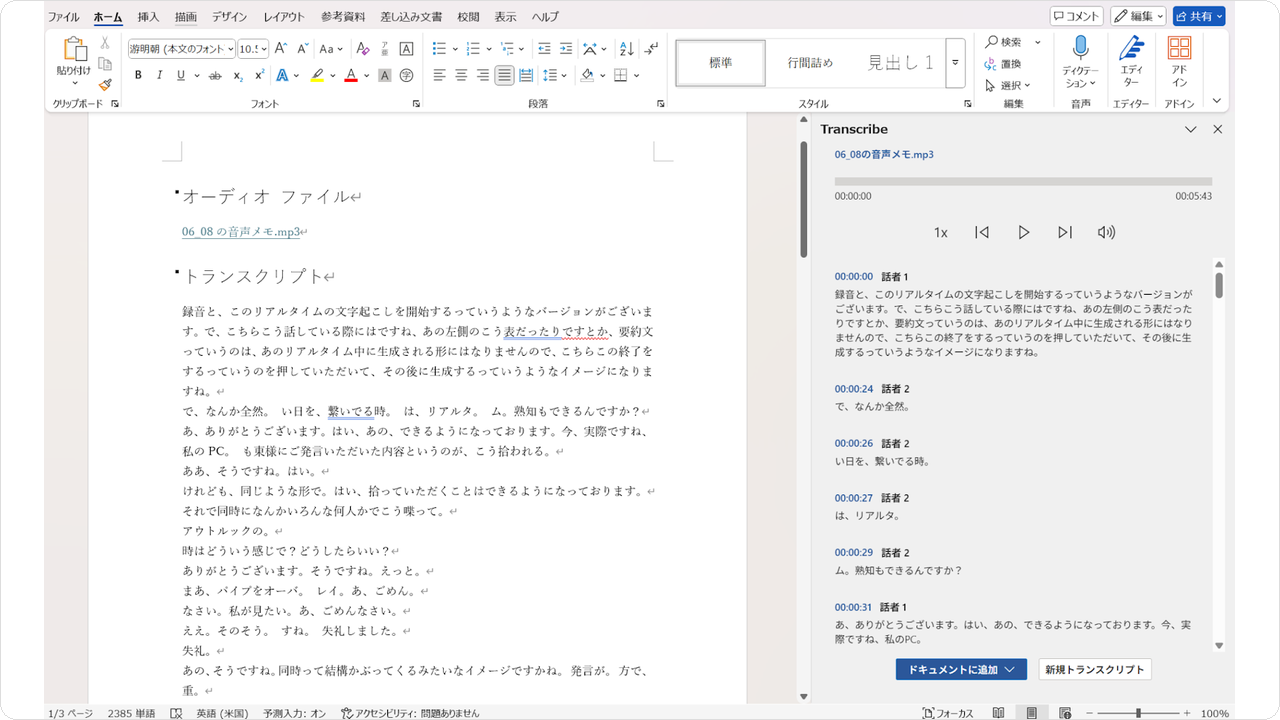The height and width of the screenshot is (720, 1280).
Task: Click the sort icon in Paragraph group
Action: (626, 48)
